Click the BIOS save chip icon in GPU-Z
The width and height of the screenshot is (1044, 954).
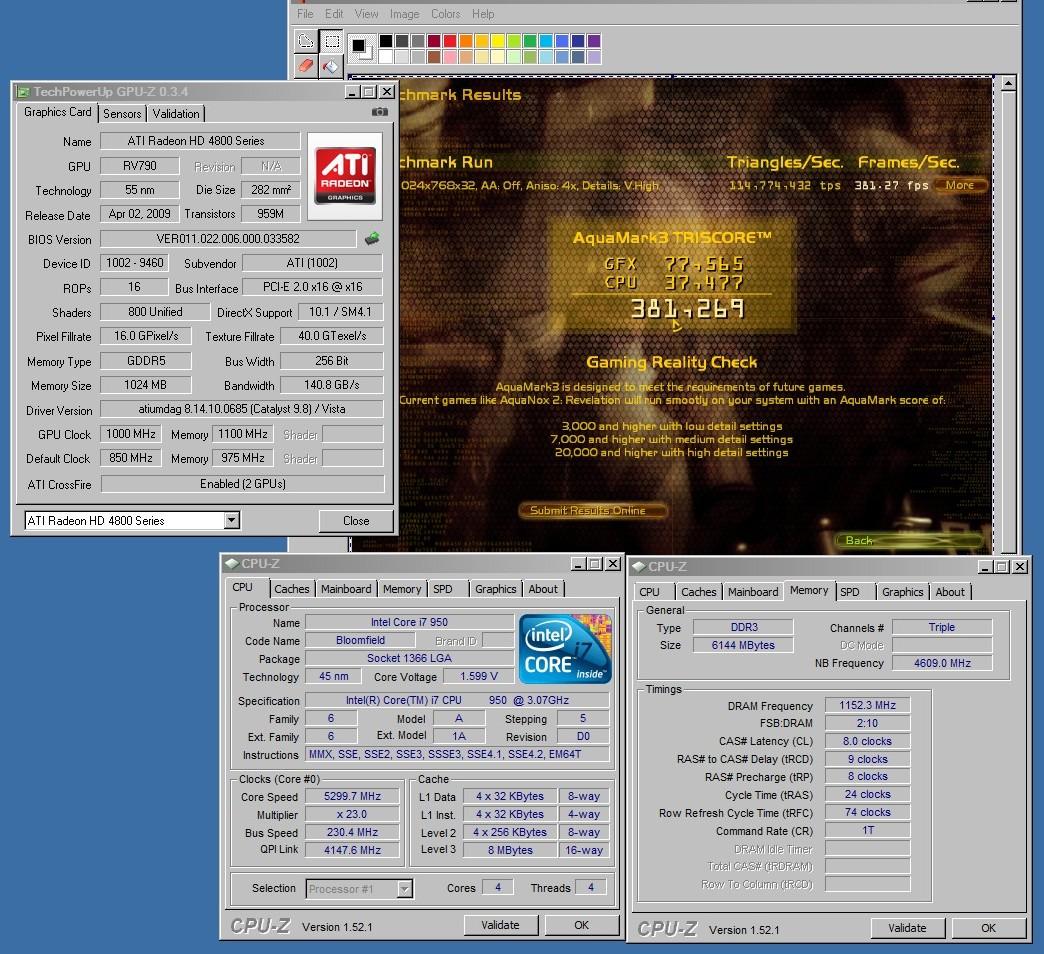372,238
